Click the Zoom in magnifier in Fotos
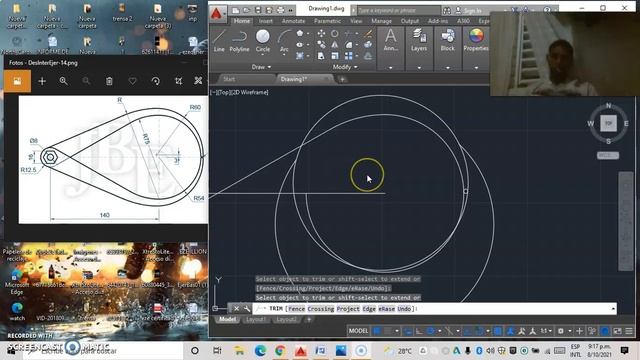Viewport: 640px width, 360px height. (x=63, y=81)
